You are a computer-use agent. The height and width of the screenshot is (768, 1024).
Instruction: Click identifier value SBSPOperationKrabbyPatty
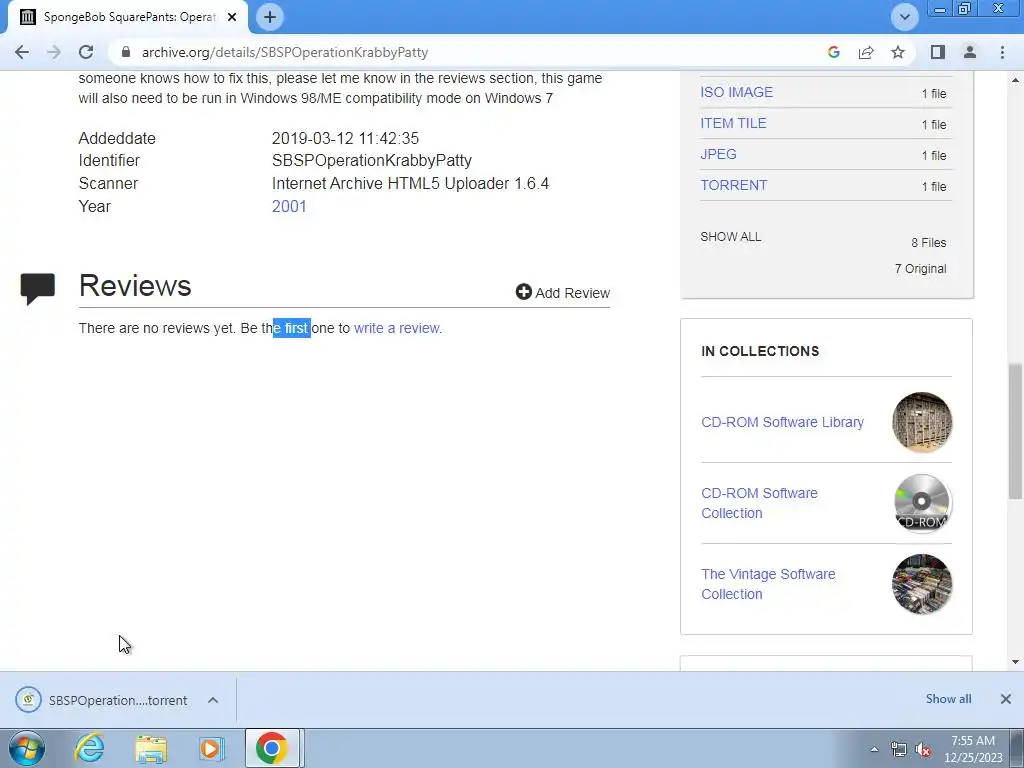coord(372,161)
